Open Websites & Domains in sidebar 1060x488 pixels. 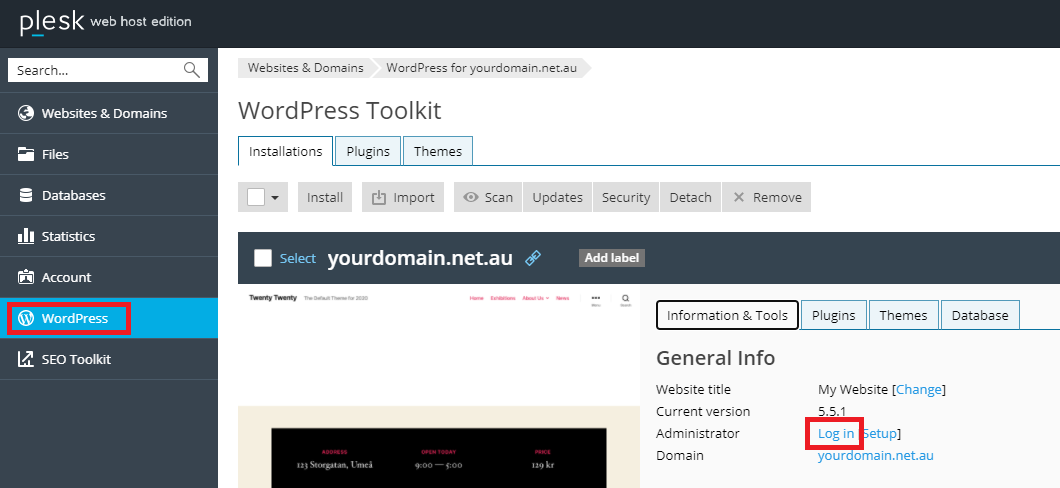click(x=109, y=114)
